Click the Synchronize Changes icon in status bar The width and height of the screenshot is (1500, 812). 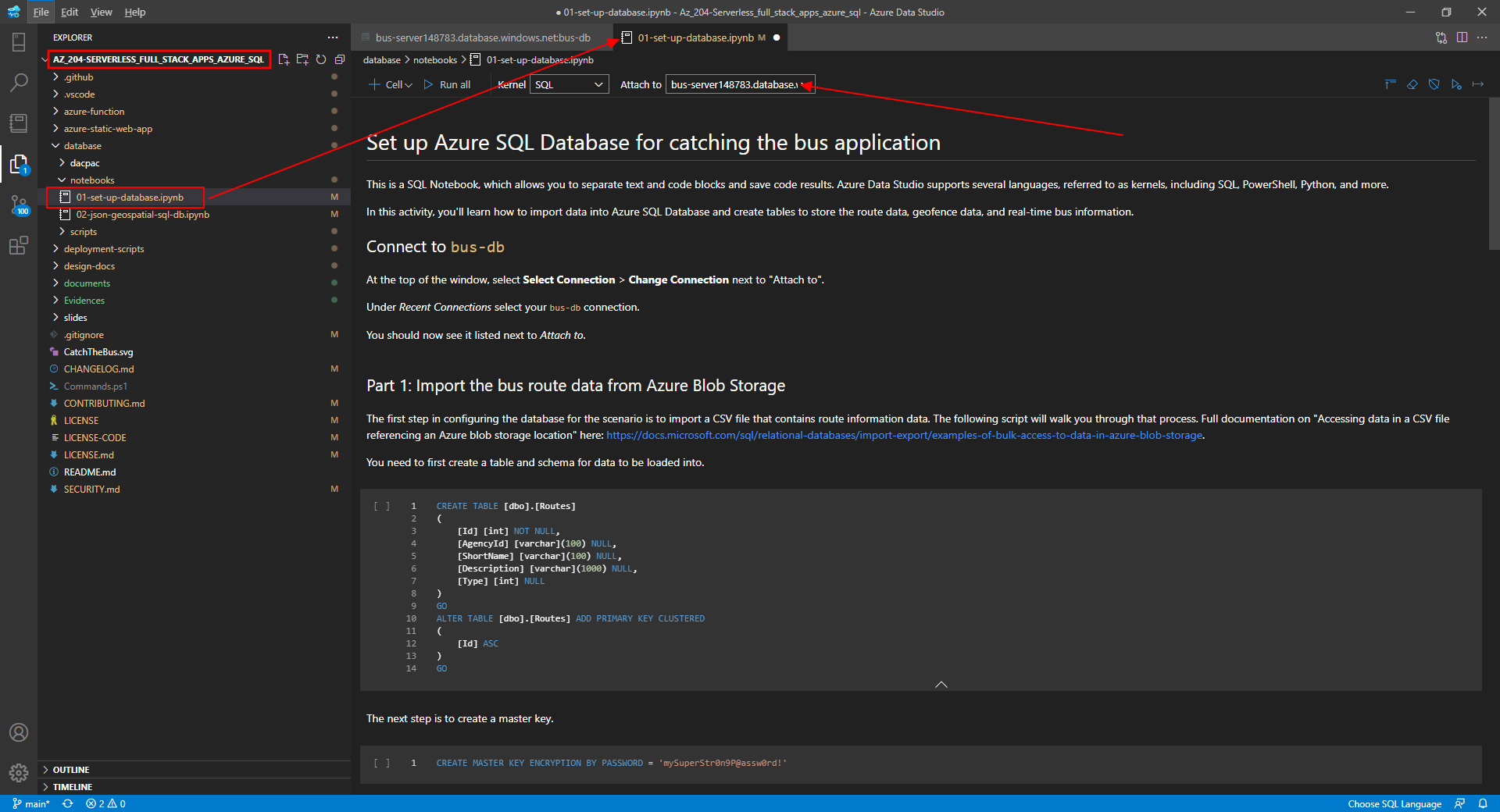(68, 803)
